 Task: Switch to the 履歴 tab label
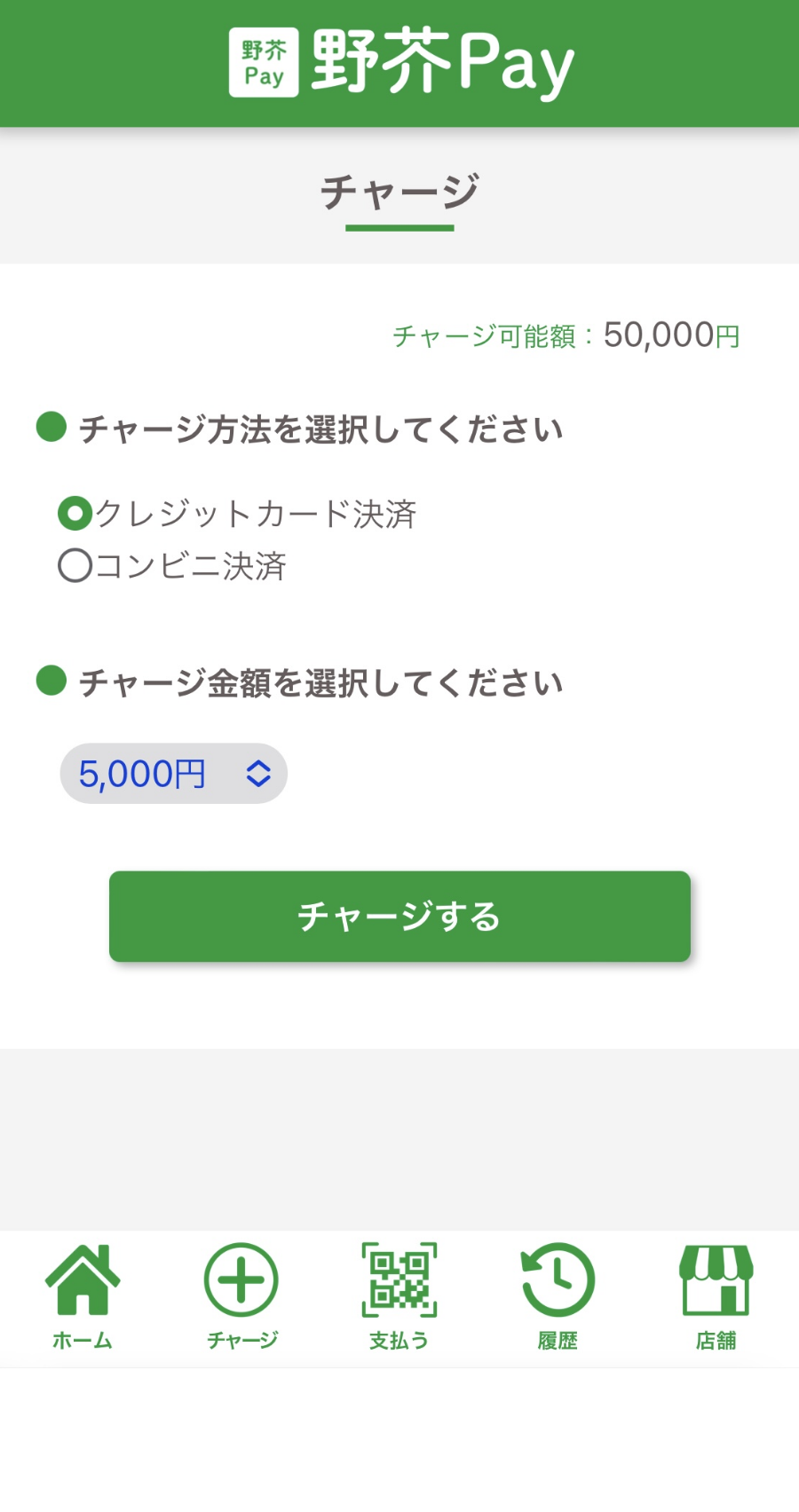pyautogui.click(x=558, y=1340)
